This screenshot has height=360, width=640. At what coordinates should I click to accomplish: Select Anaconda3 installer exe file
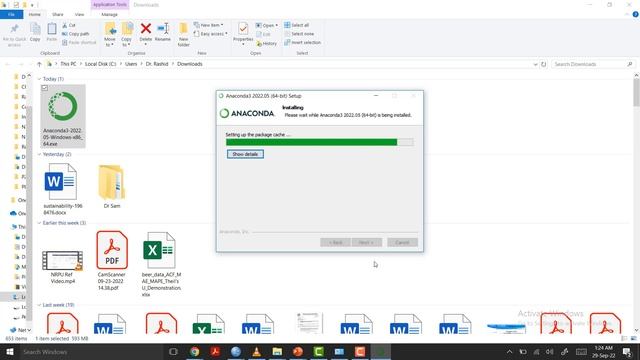click(x=63, y=116)
